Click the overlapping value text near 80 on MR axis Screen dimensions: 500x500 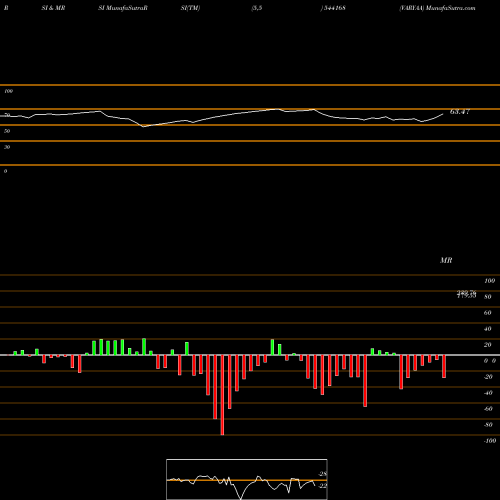(x=466, y=294)
